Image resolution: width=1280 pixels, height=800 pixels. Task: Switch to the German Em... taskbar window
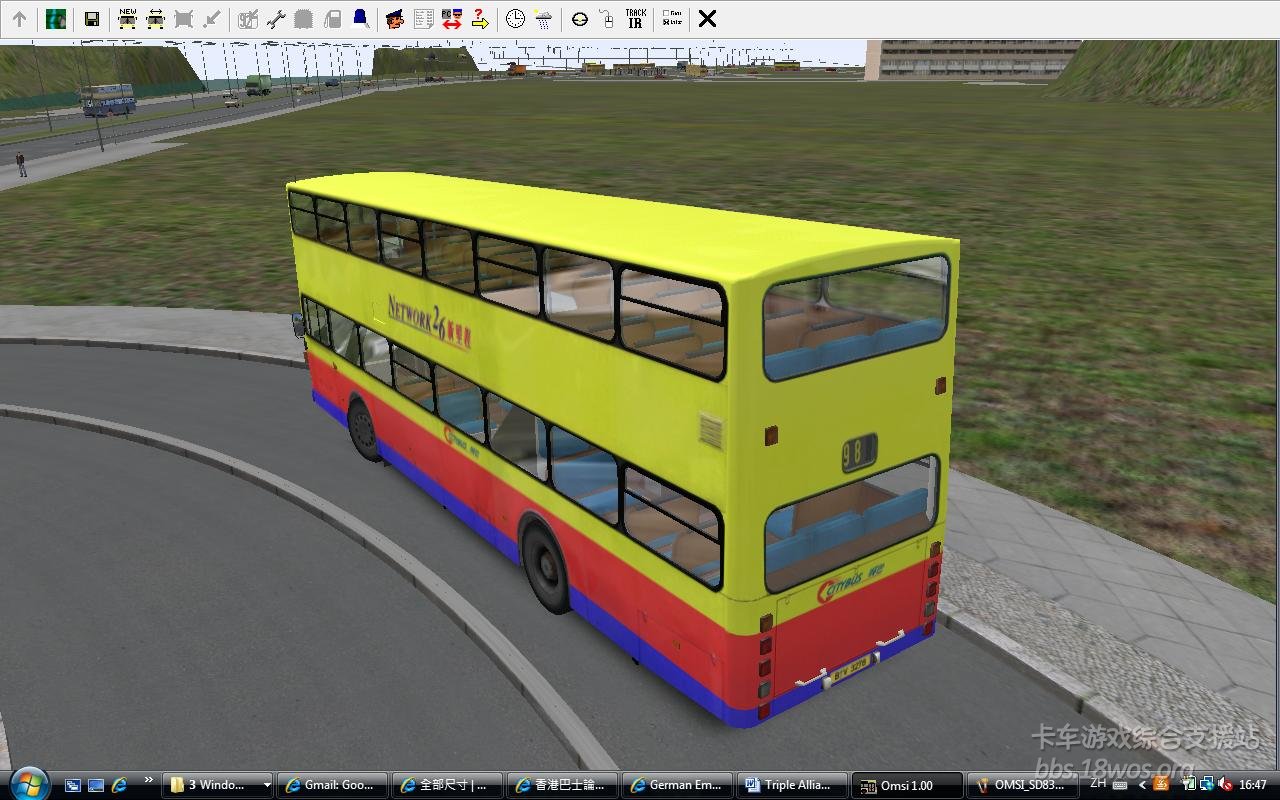click(677, 785)
